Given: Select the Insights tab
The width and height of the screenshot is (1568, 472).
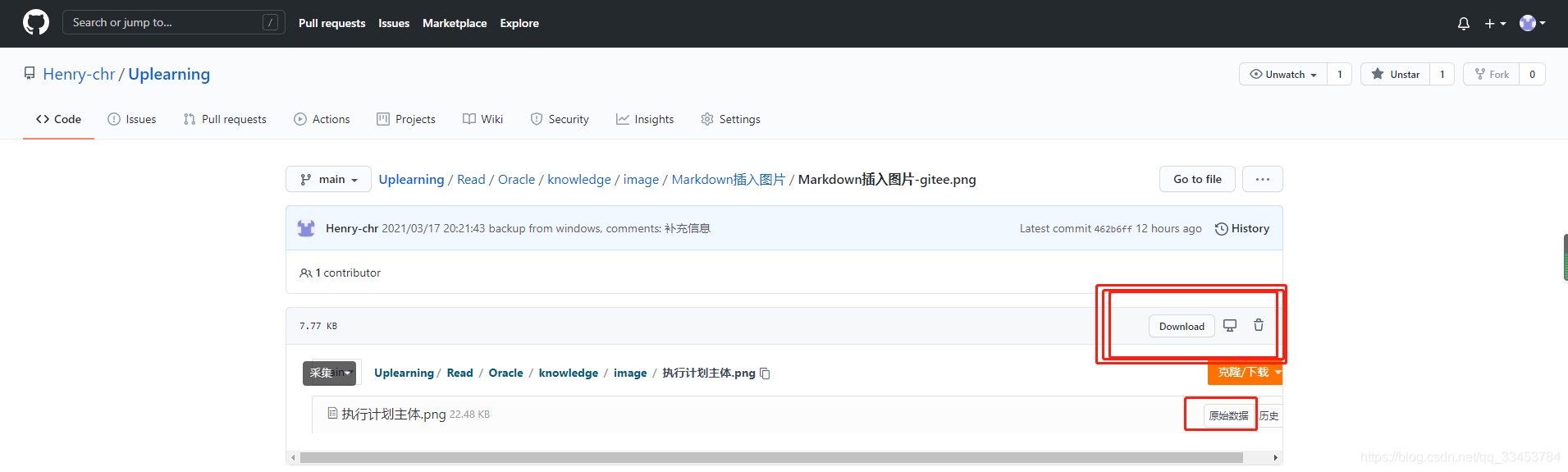Looking at the screenshot, I should pyautogui.click(x=645, y=119).
